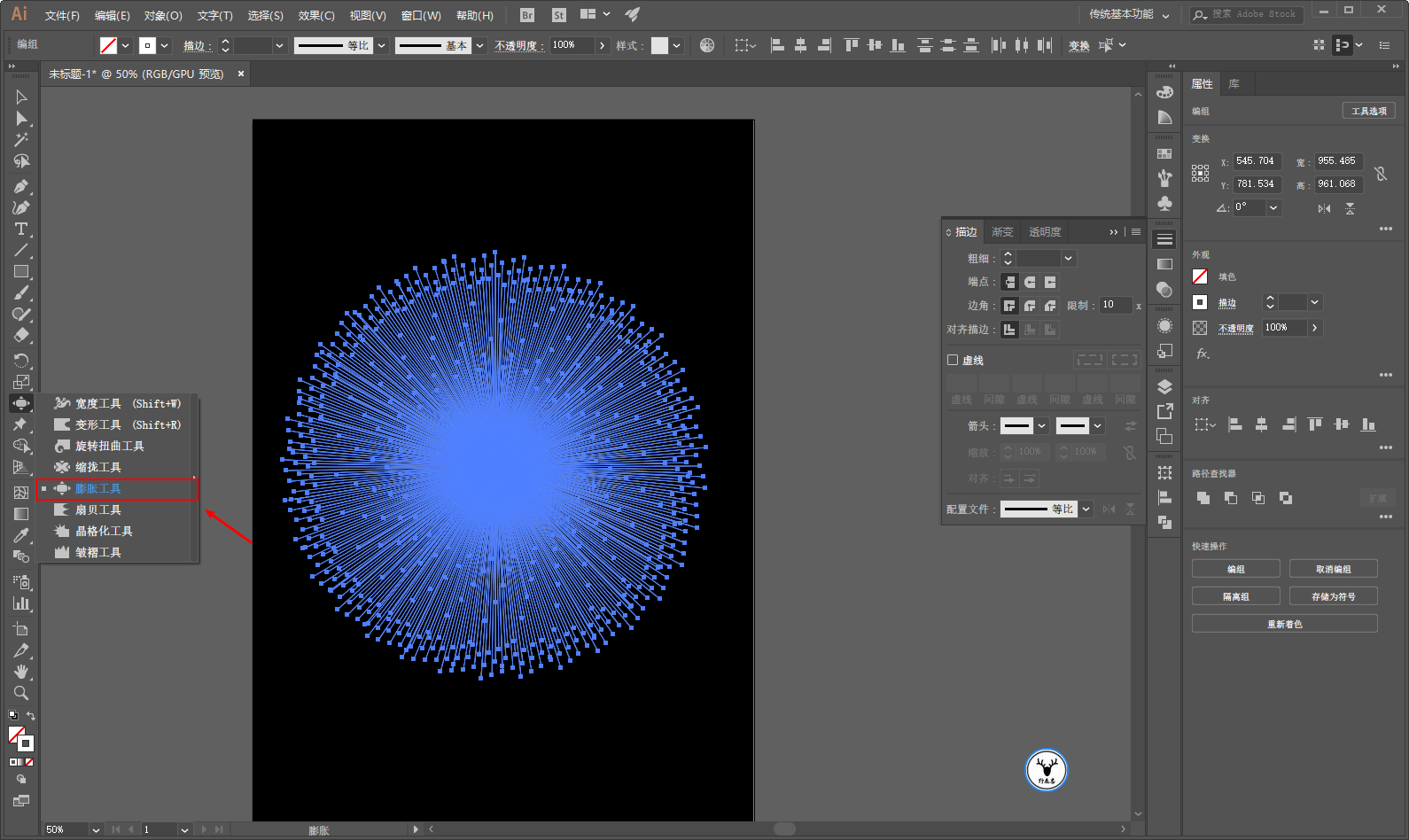The image size is (1409, 840).
Task: Click the 编组 quick action button
Action: (x=1236, y=569)
